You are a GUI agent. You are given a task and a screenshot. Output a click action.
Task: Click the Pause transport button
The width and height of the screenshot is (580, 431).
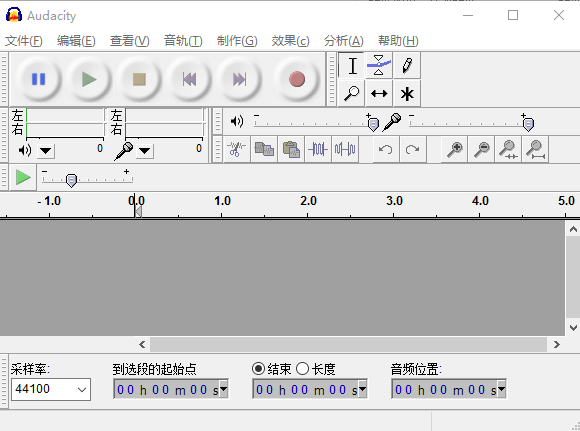click(x=38, y=79)
